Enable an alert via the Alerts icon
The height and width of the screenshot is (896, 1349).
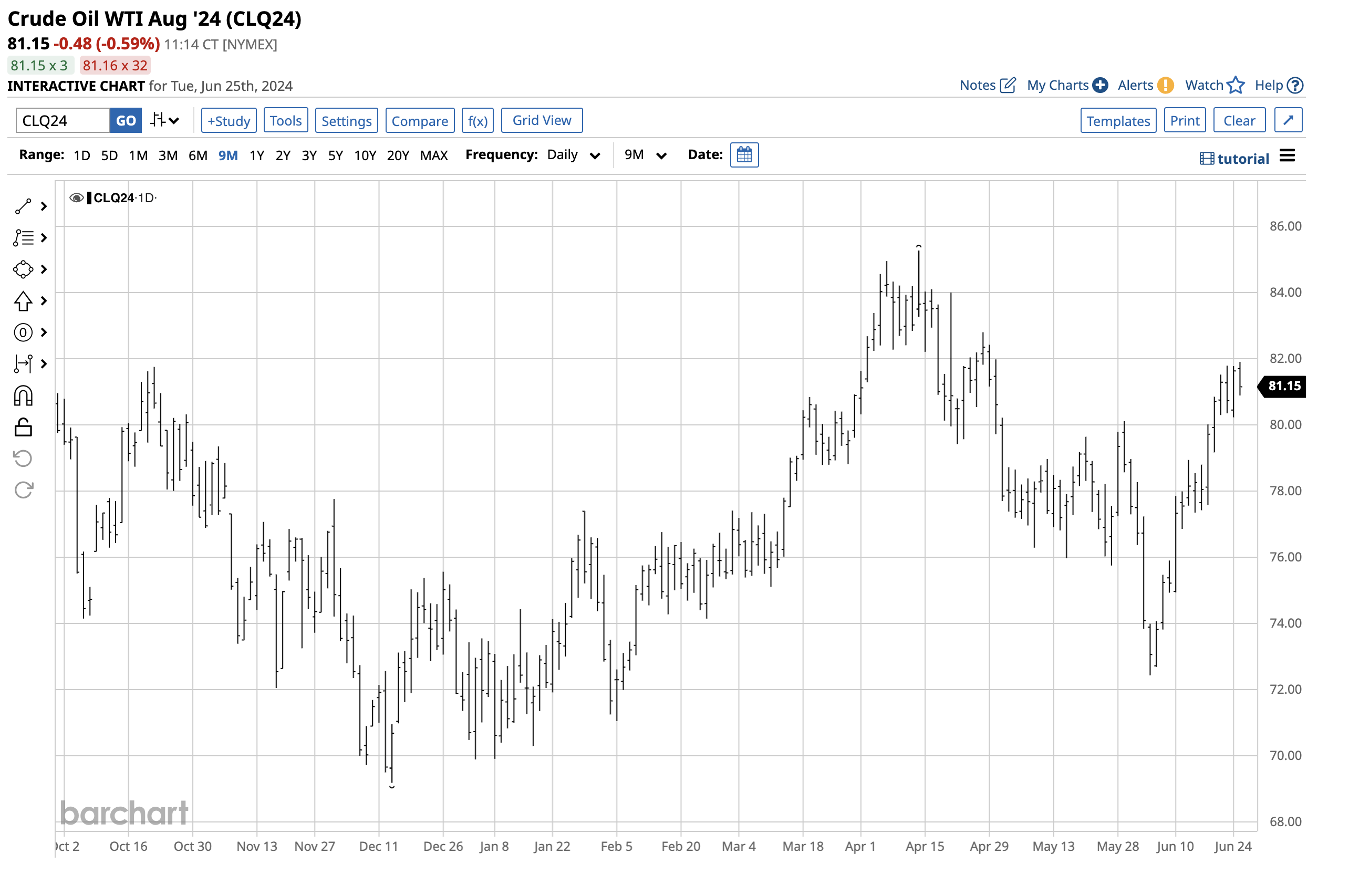point(1166,85)
